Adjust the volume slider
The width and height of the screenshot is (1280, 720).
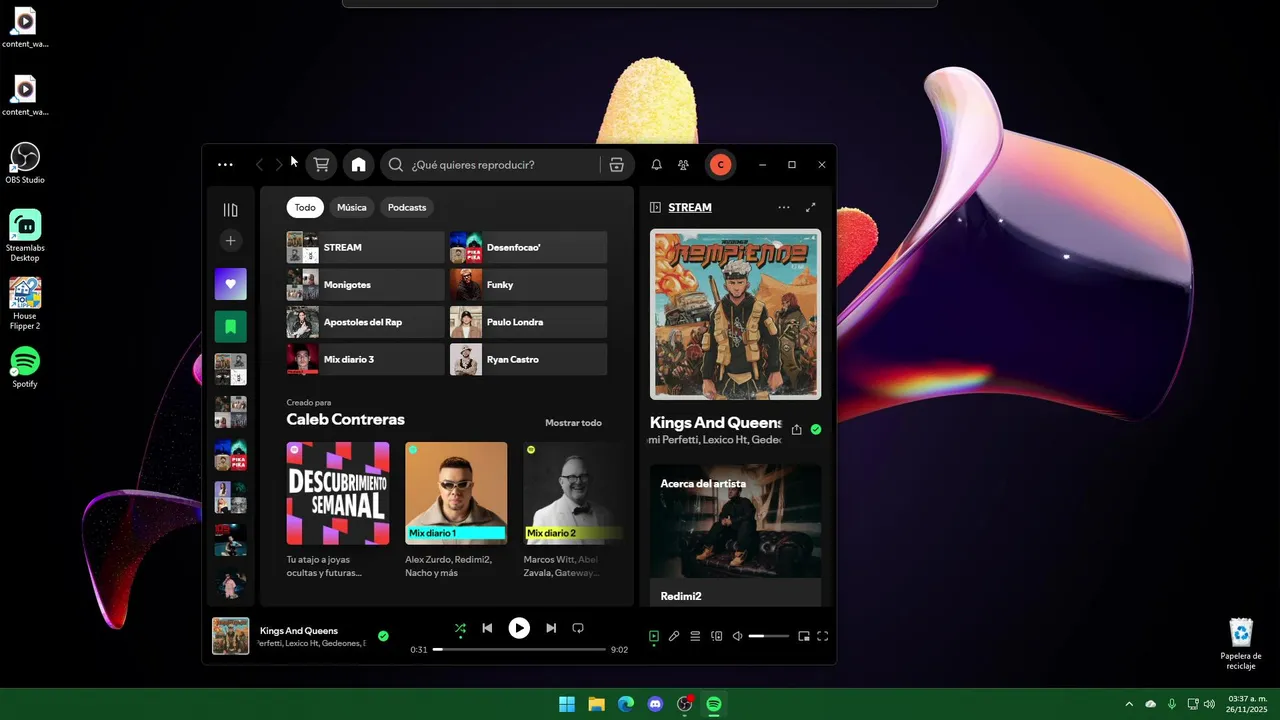769,636
